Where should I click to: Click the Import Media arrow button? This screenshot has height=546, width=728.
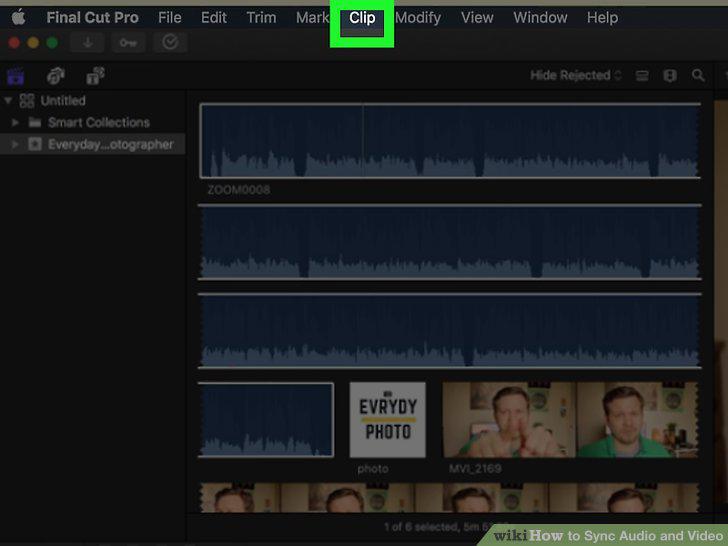tap(88, 43)
